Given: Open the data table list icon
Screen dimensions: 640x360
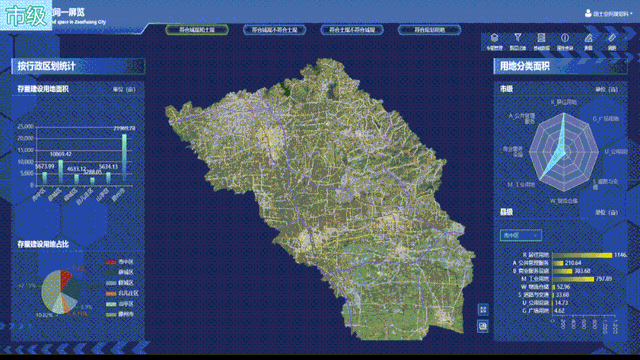Looking at the screenshot, I should pyautogui.click(x=541, y=38).
